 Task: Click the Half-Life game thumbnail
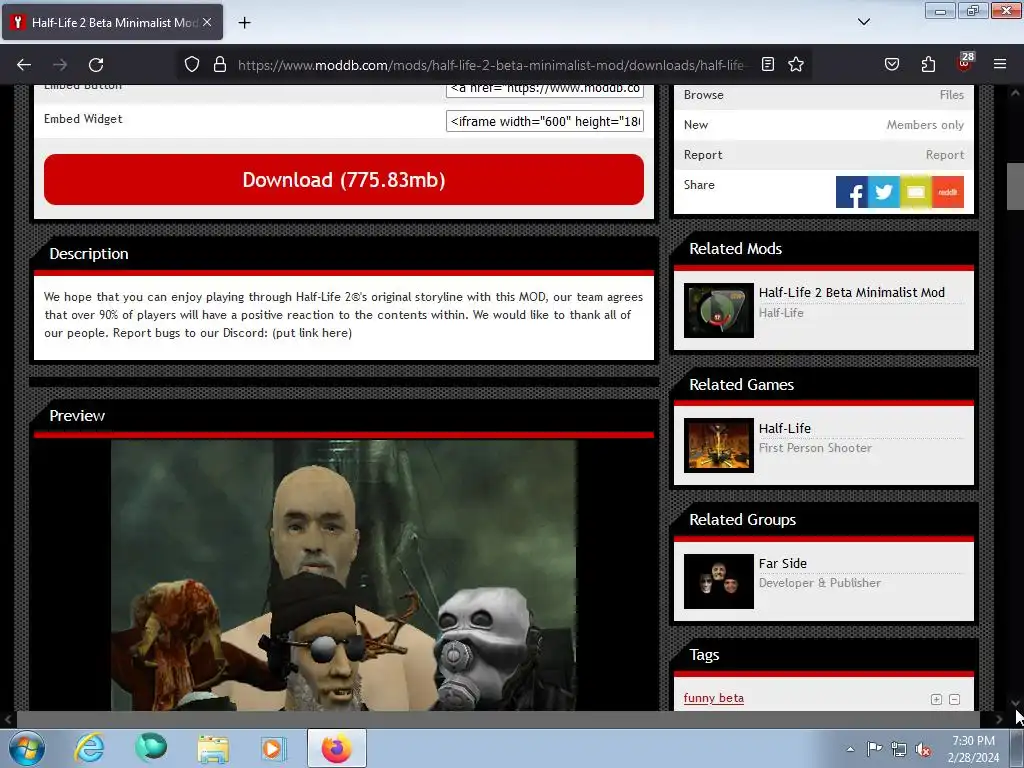pos(718,445)
